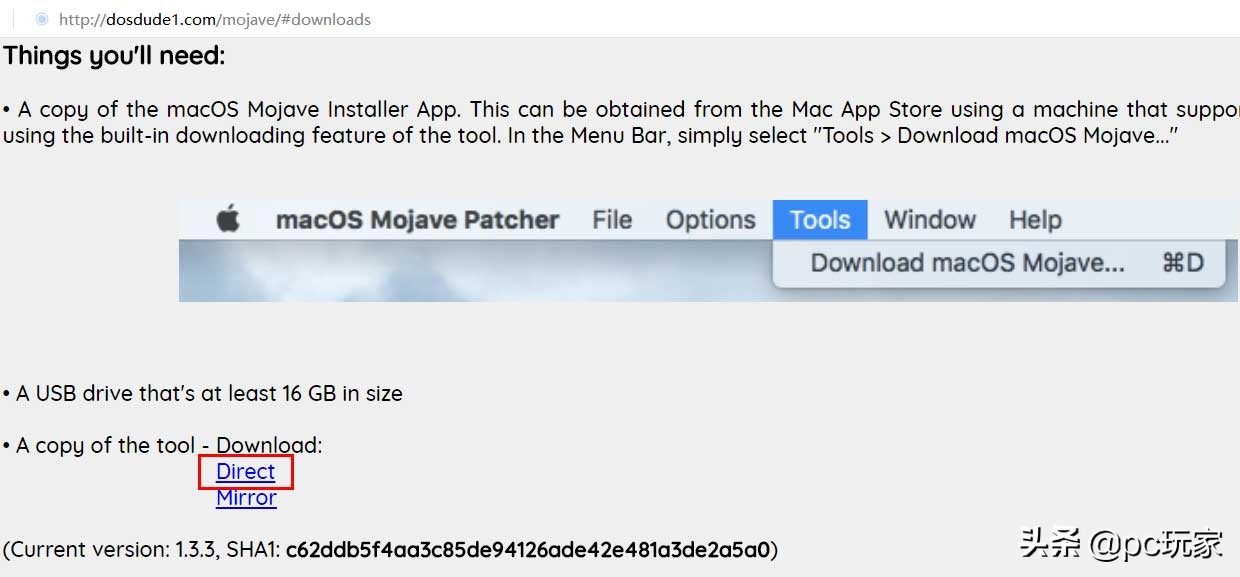
Task: Click the Mirror download link
Action: [245, 497]
